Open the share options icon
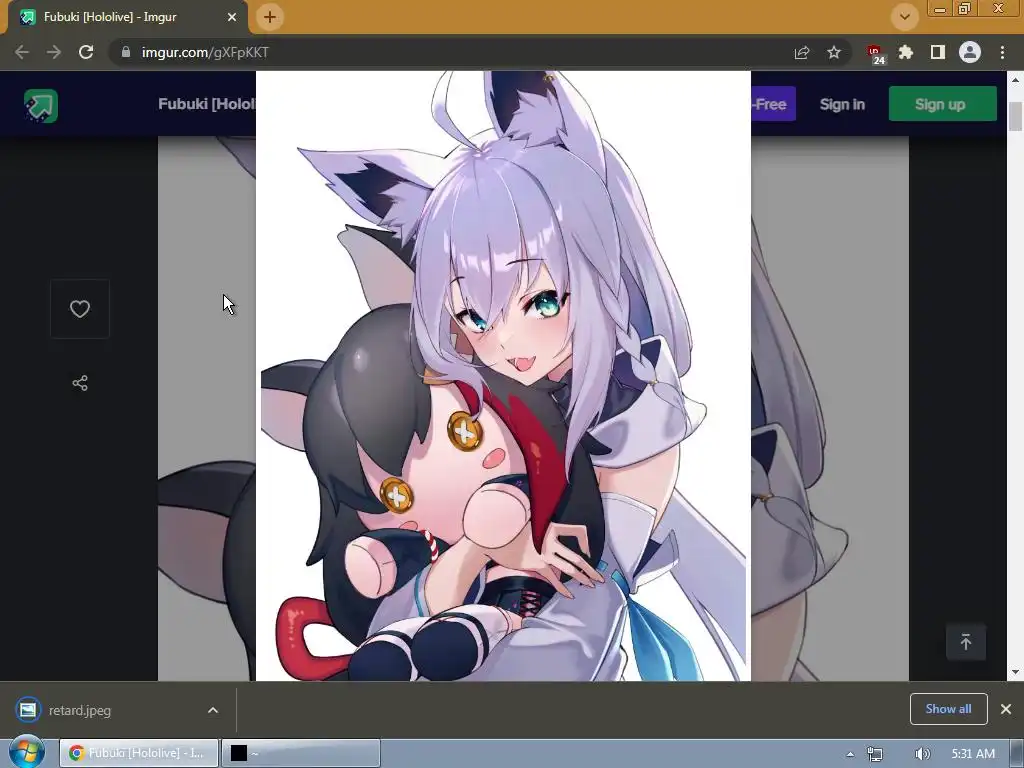 [x=80, y=383]
